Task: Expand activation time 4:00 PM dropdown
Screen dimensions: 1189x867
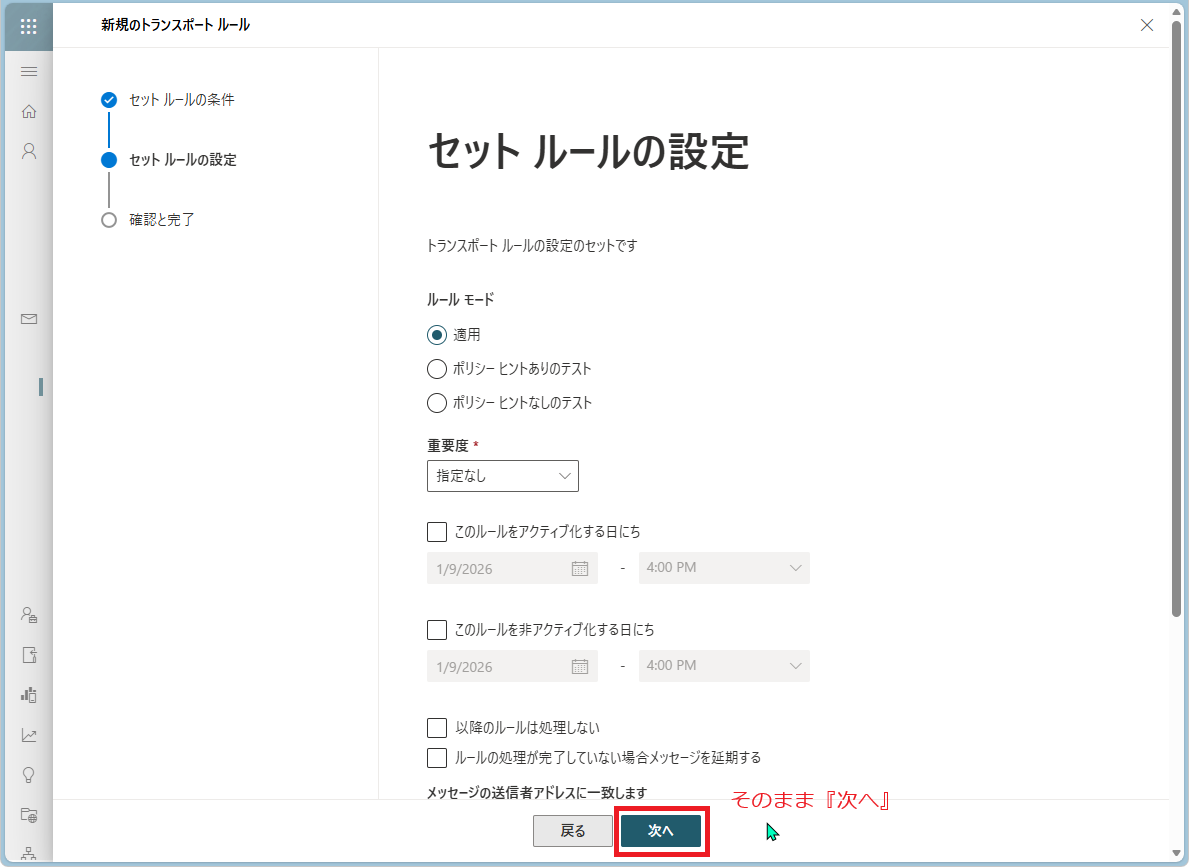Action: click(x=724, y=568)
